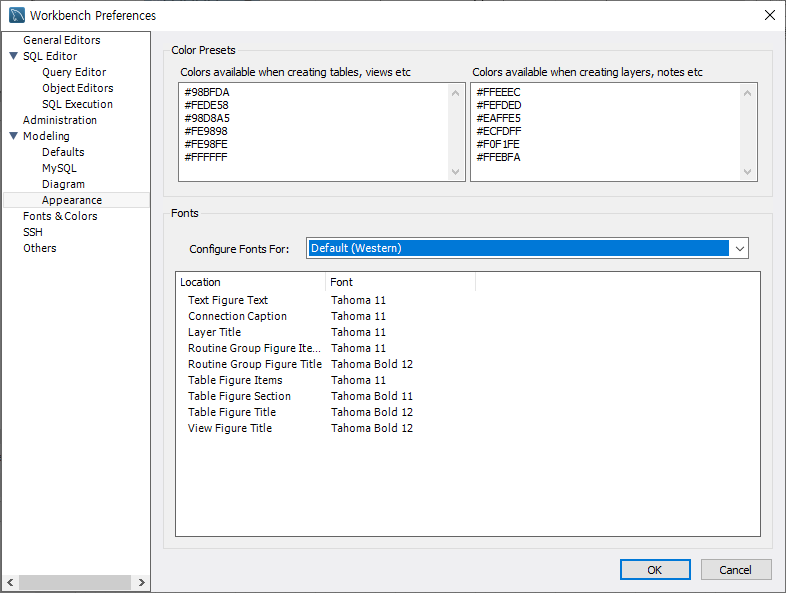Open the MySQL modeling page

(59, 168)
